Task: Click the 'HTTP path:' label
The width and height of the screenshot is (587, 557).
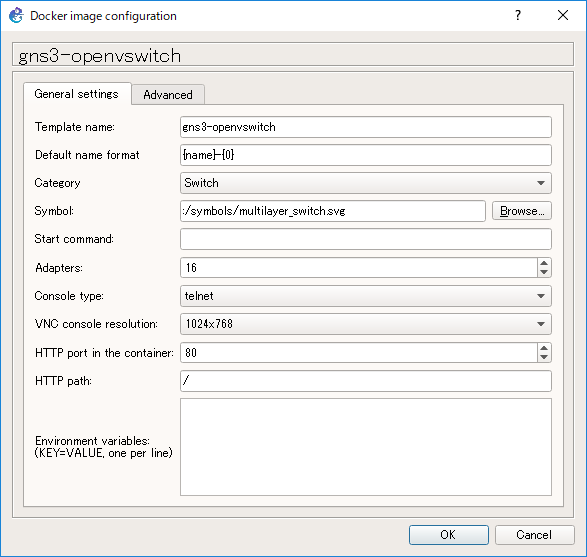Action: 63,381
